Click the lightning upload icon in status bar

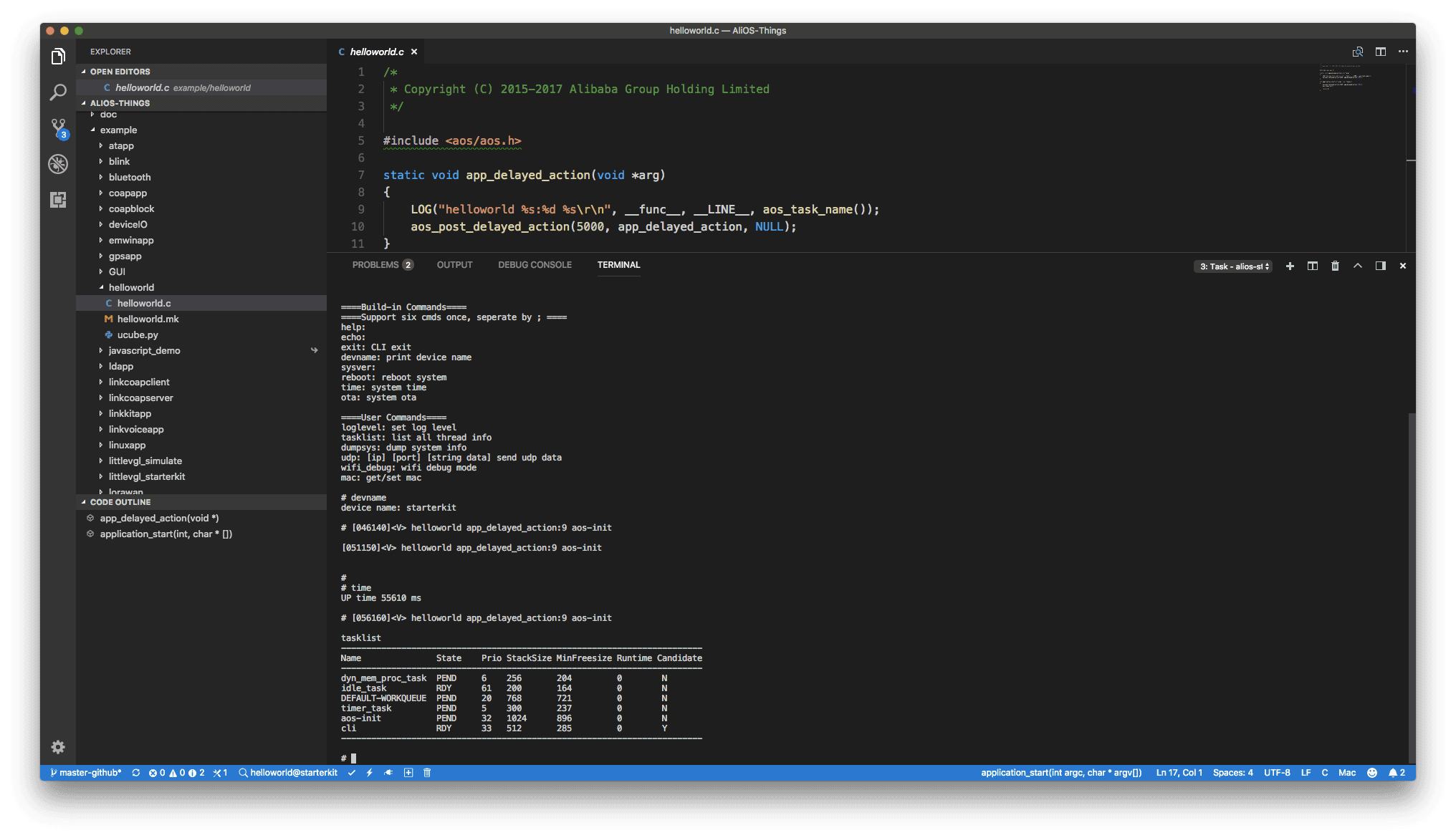(x=370, y=773)
